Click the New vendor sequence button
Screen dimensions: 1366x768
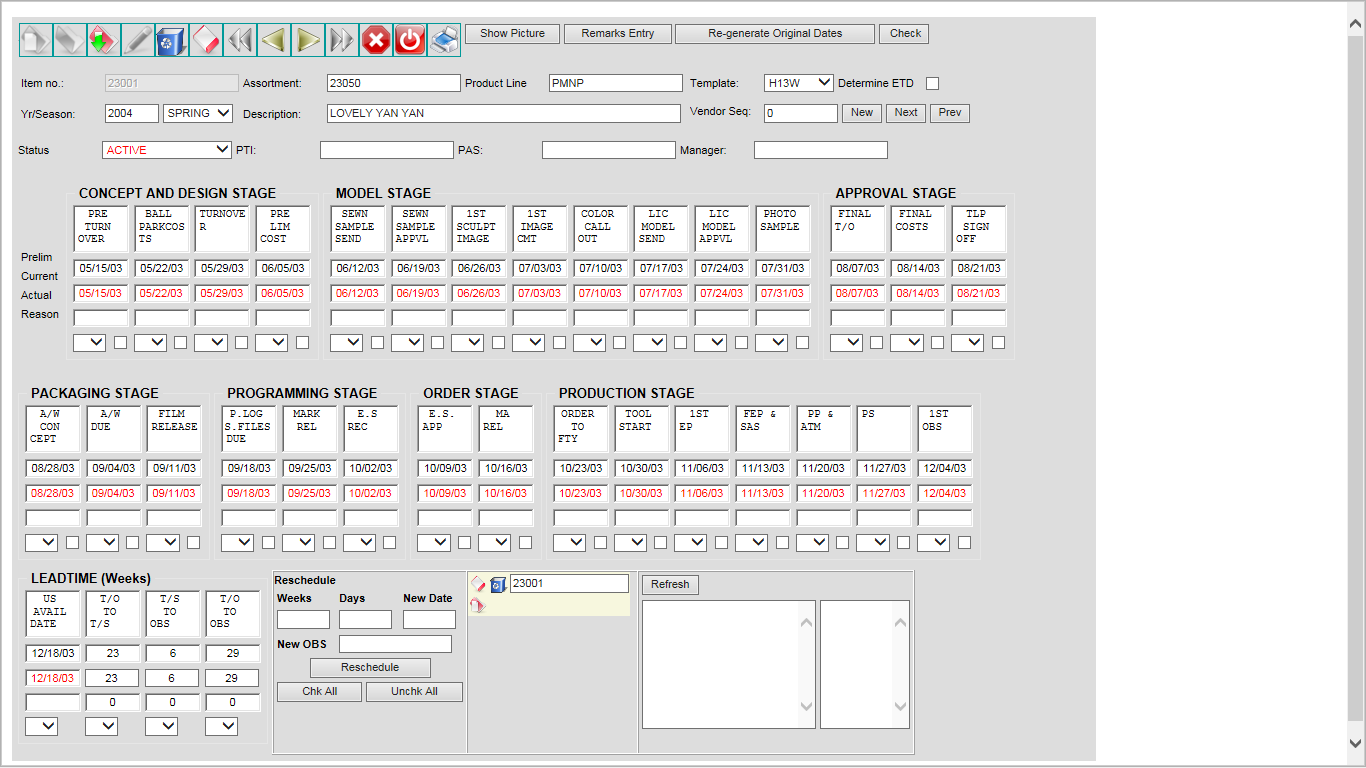point(862,113)
